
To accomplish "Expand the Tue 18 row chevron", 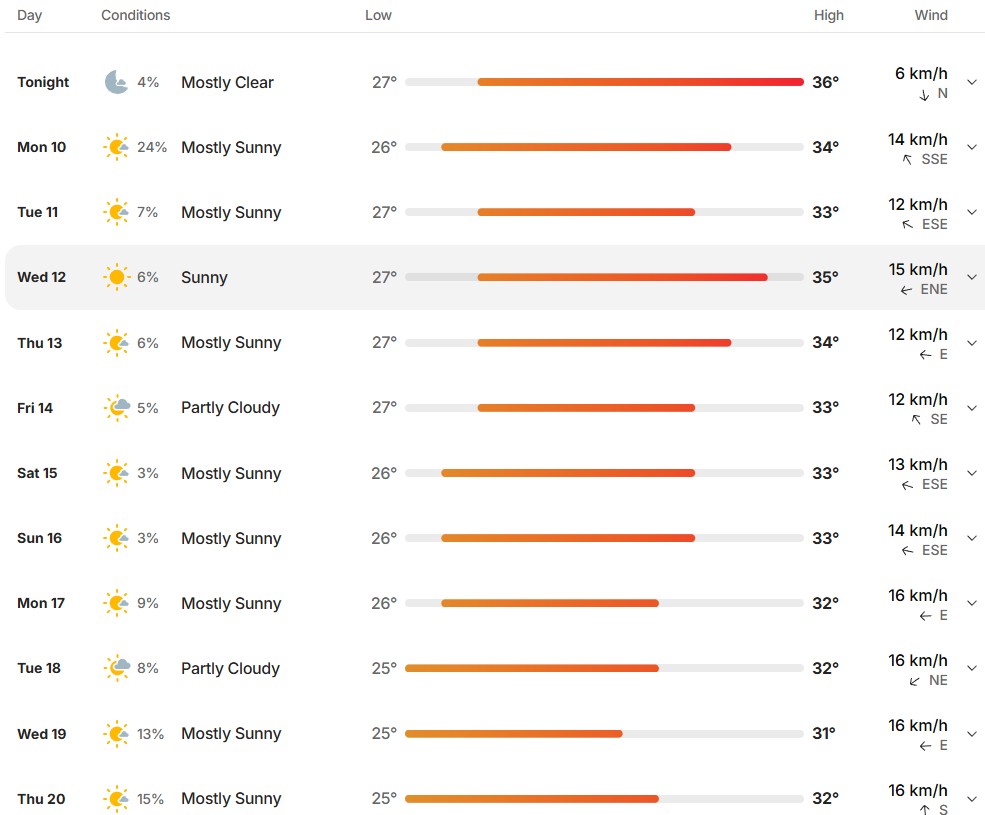I will pos(972,668).
